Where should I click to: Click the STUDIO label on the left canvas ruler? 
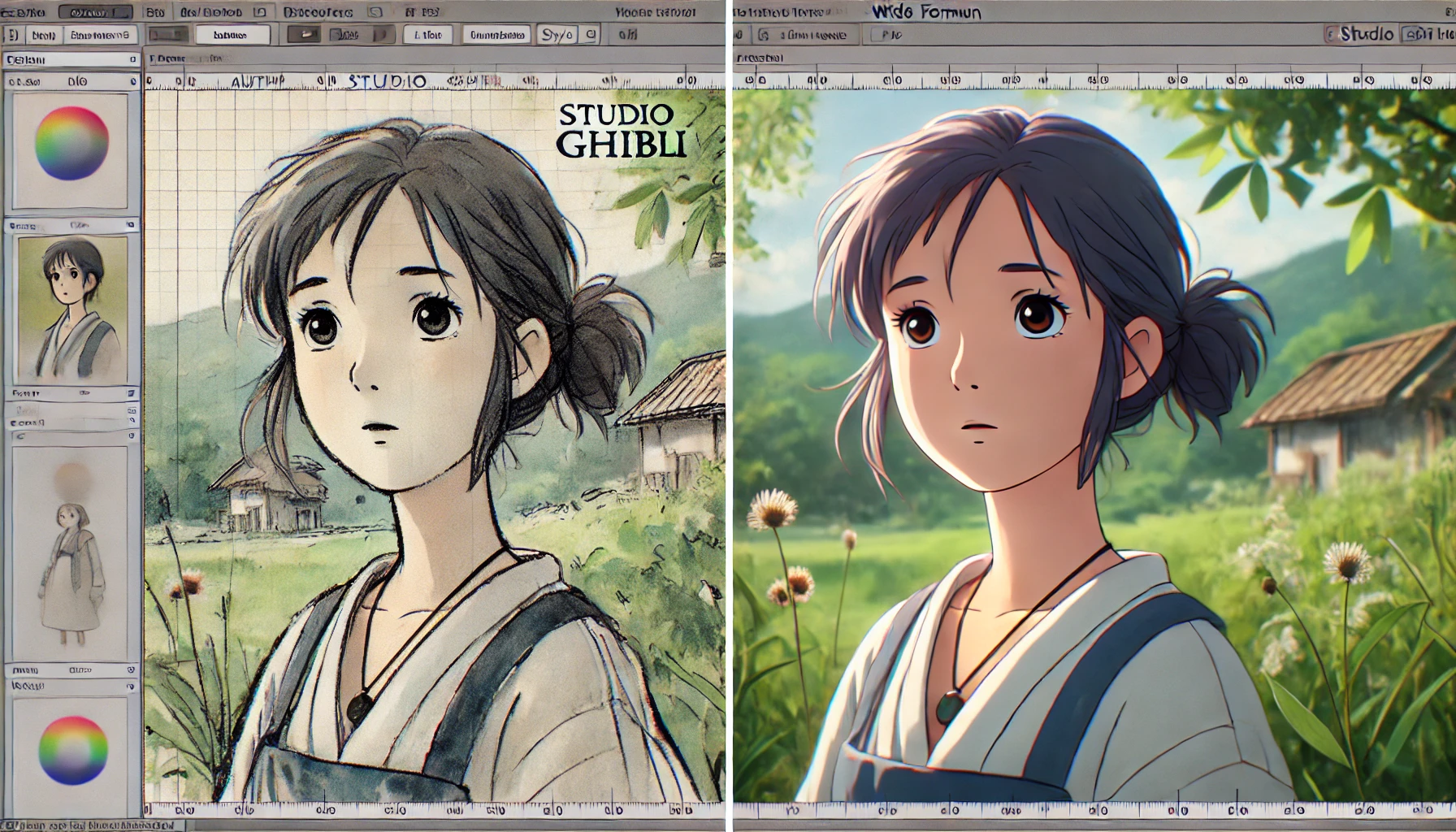pyautogui.click(x=387, y=81)
